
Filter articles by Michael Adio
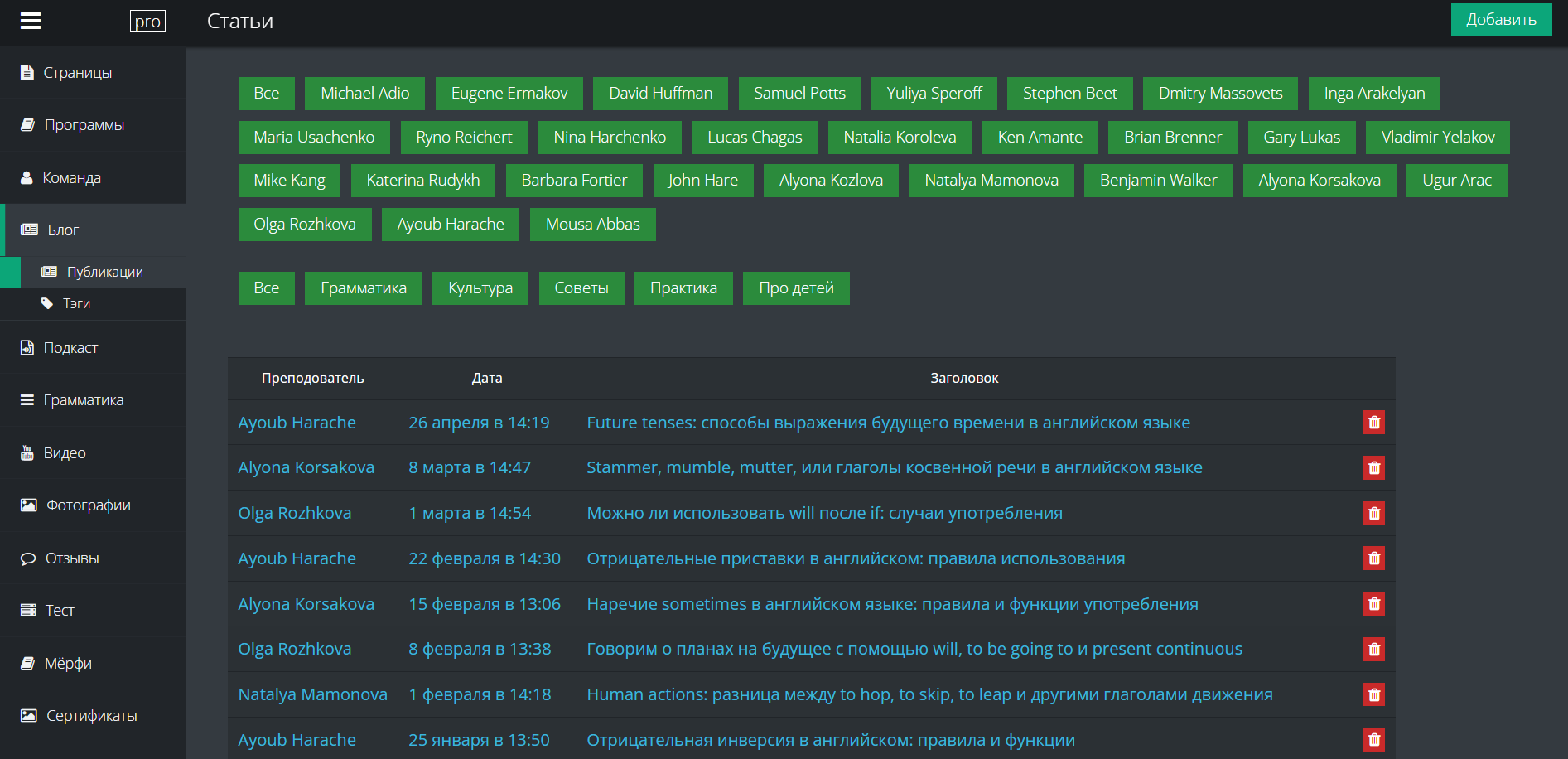[364, 94]
